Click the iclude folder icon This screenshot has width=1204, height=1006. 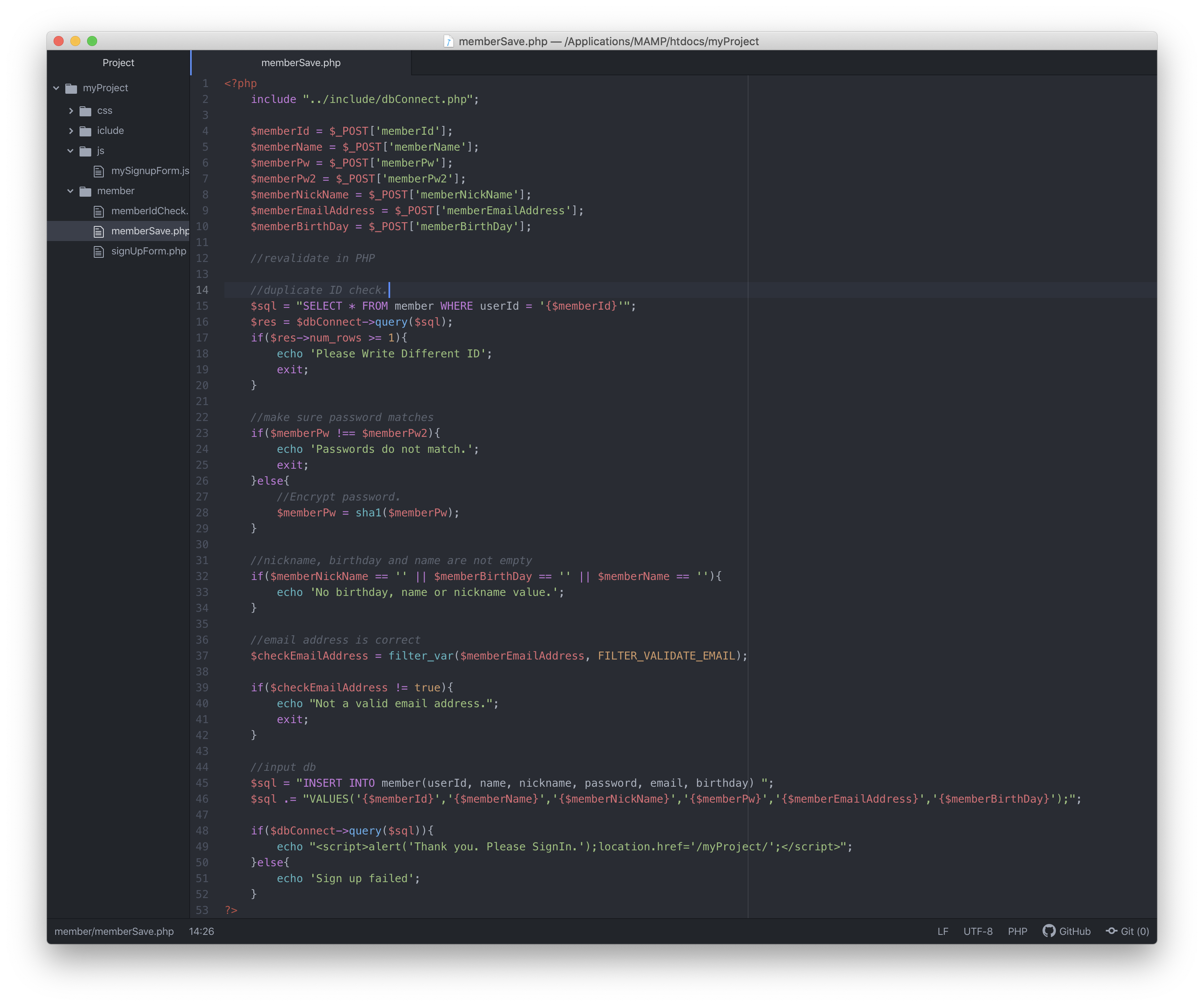[85, 131]
